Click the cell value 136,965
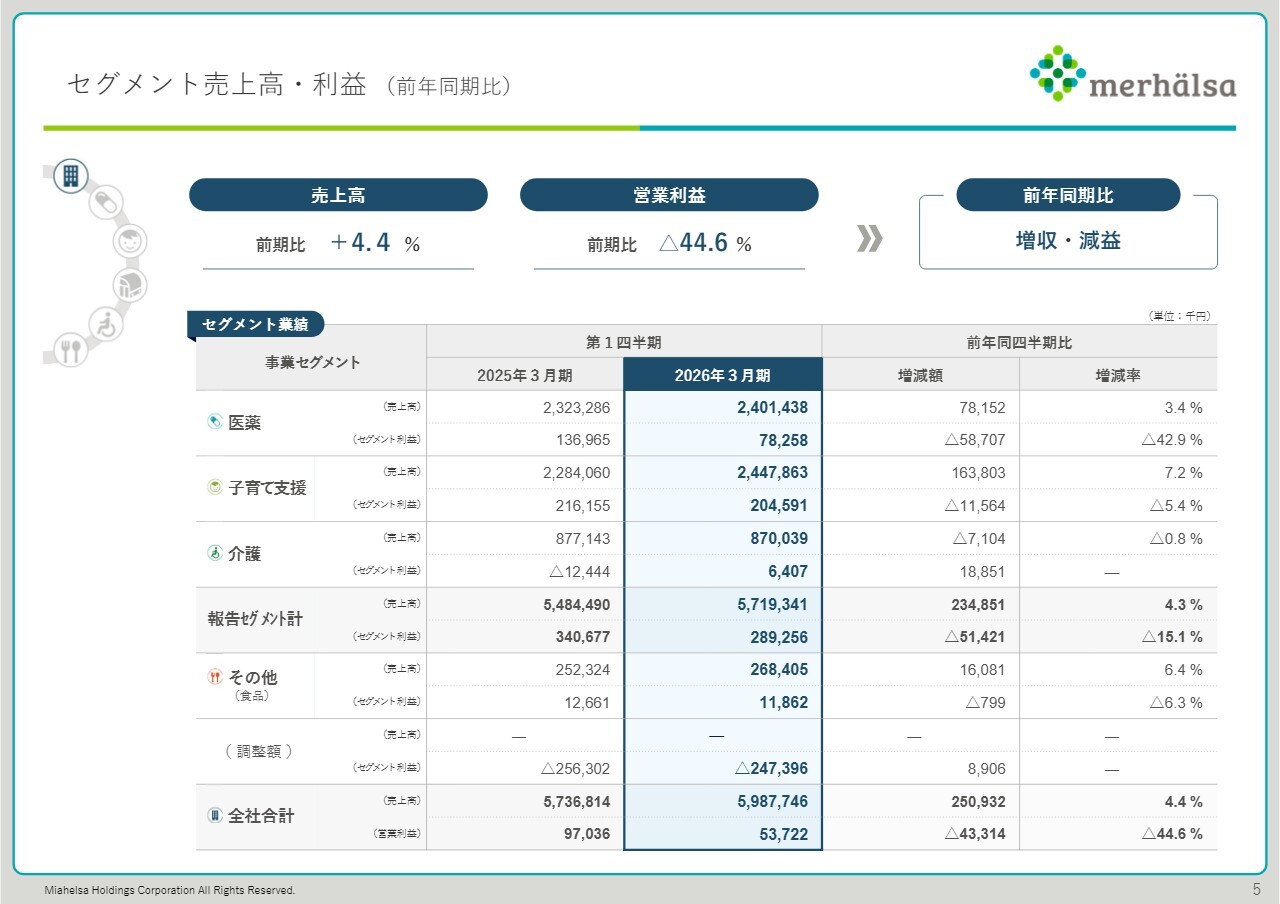 point(583,440)
